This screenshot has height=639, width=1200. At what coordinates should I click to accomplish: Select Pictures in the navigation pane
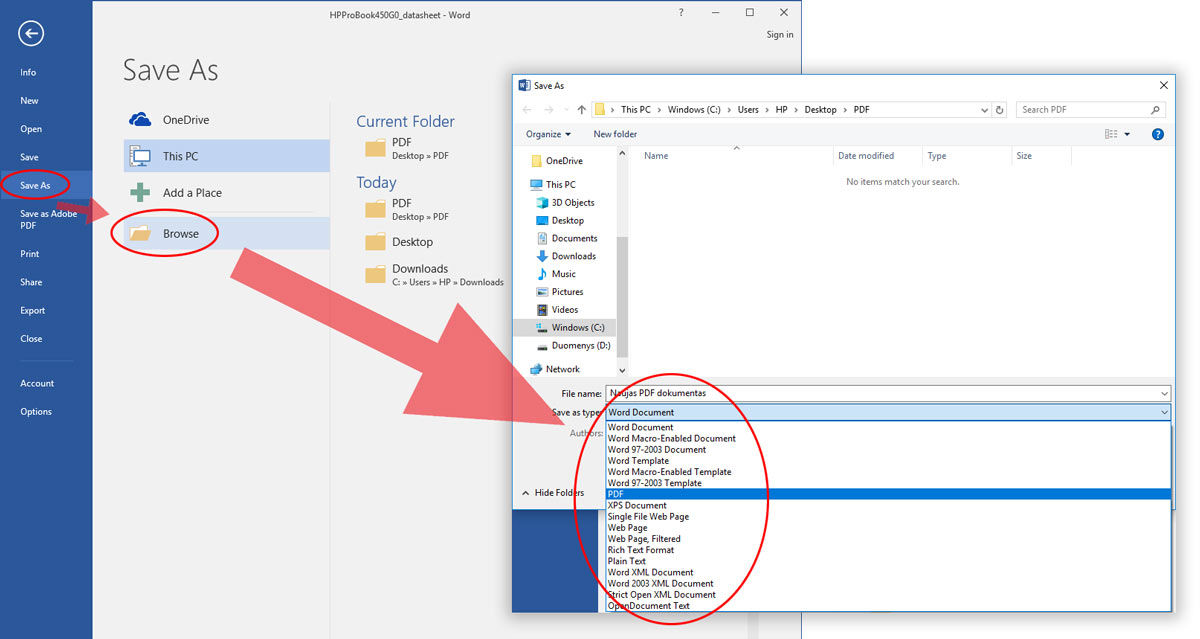[559, 292]
